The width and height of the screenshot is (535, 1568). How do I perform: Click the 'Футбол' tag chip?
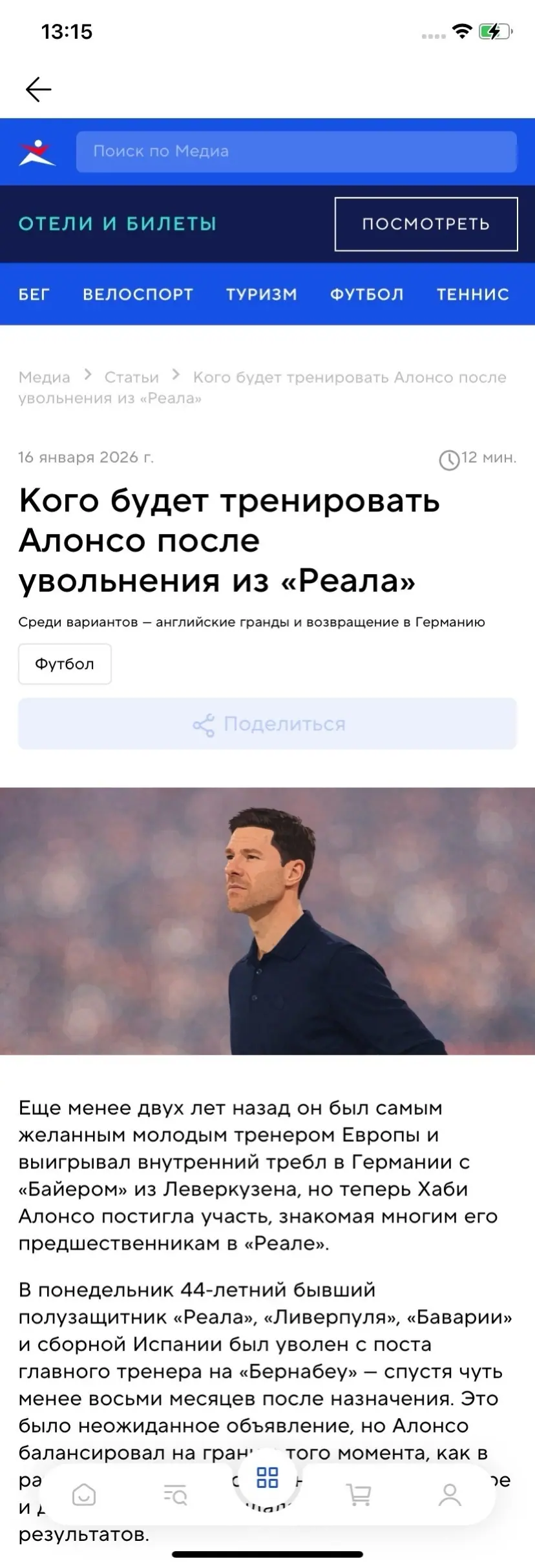[x=65, y=664]
